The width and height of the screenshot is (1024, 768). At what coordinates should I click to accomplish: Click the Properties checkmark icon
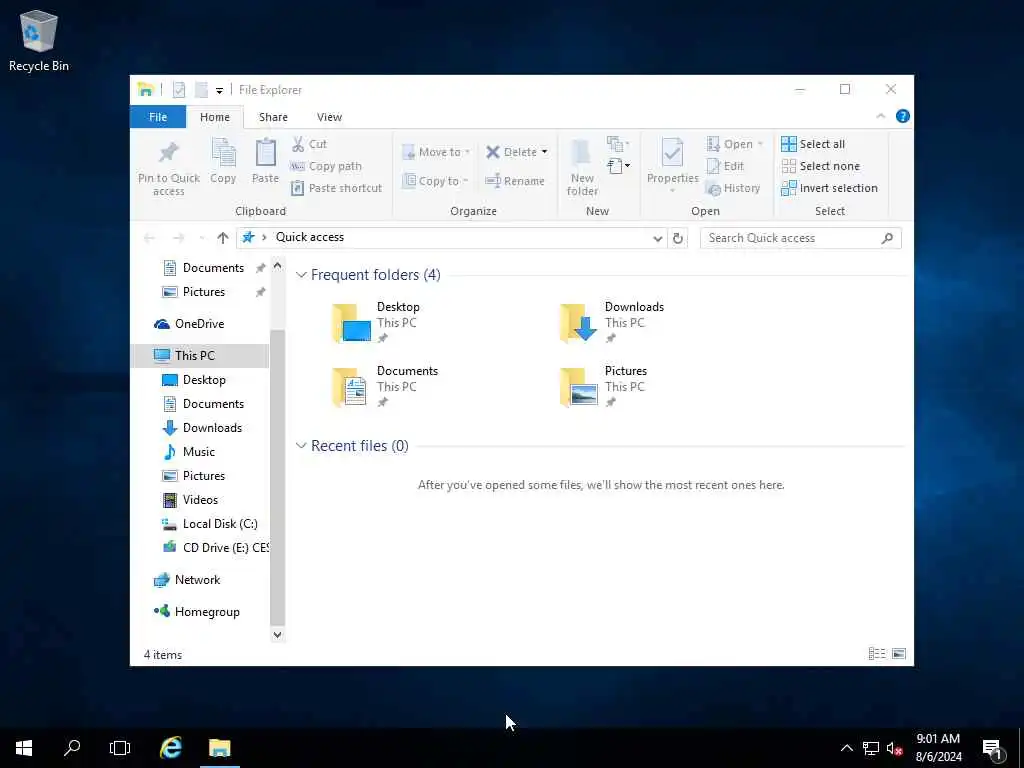[x=672, y=153]
